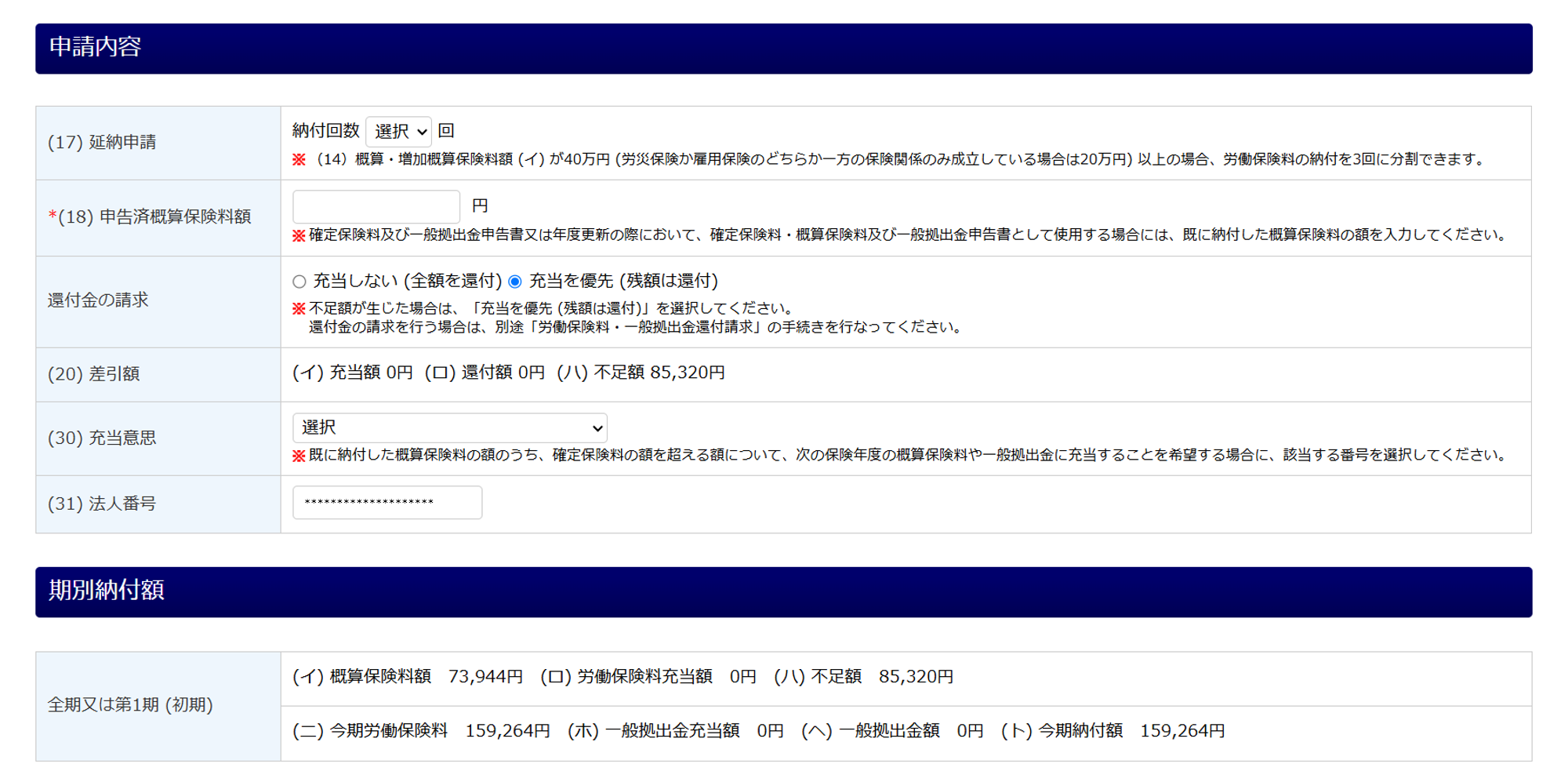Click the note 不足額が生じた場合は
This screenshot has width=1568, height=782.
[545, 308]
